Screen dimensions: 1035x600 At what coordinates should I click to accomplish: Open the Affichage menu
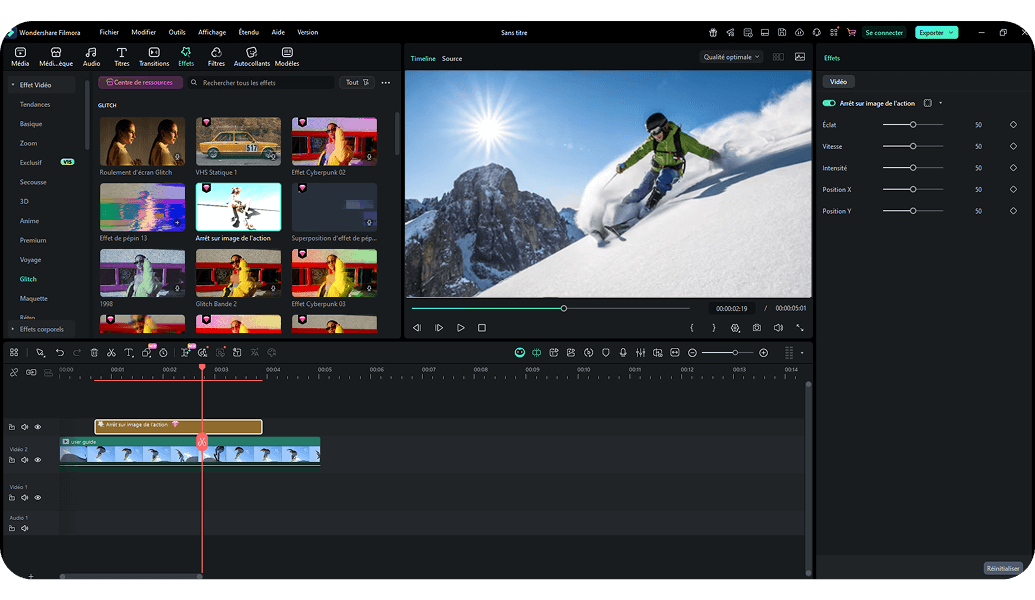[x=211, y=32]
